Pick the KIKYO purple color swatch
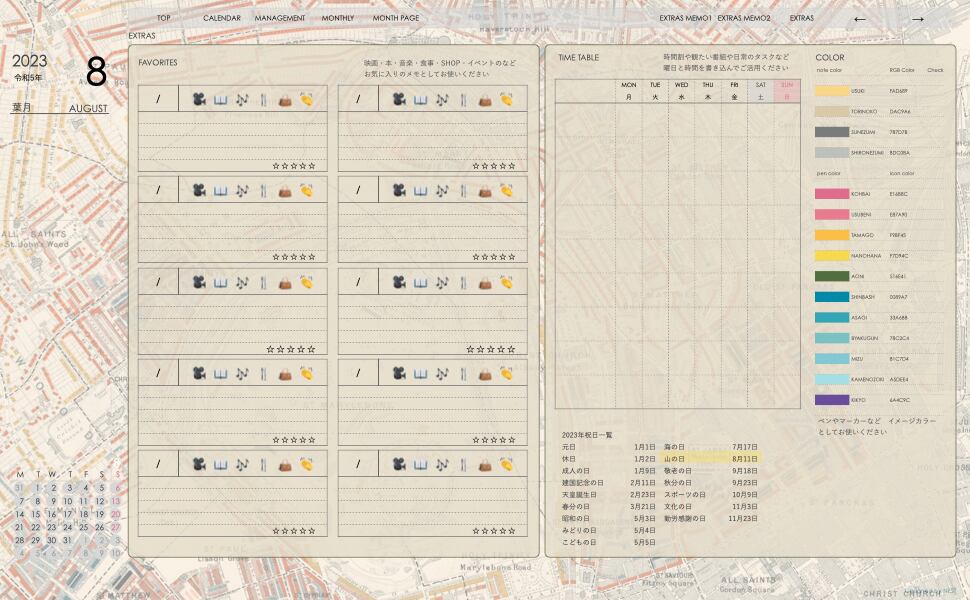 [x=832, y=400]
